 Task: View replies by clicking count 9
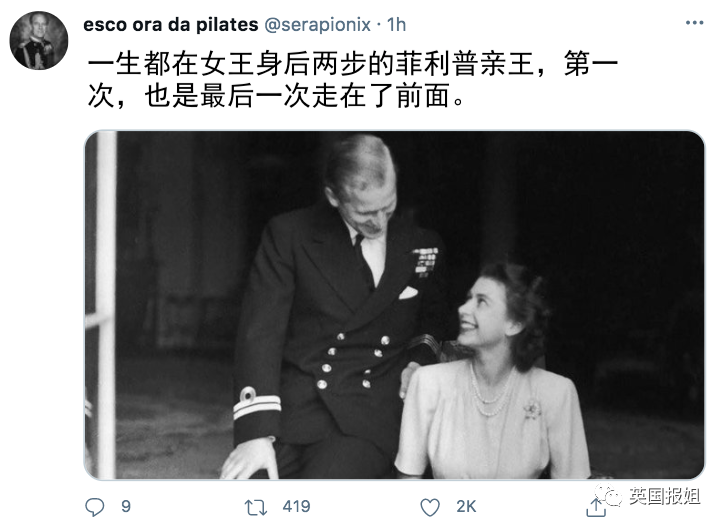[126, 506]
